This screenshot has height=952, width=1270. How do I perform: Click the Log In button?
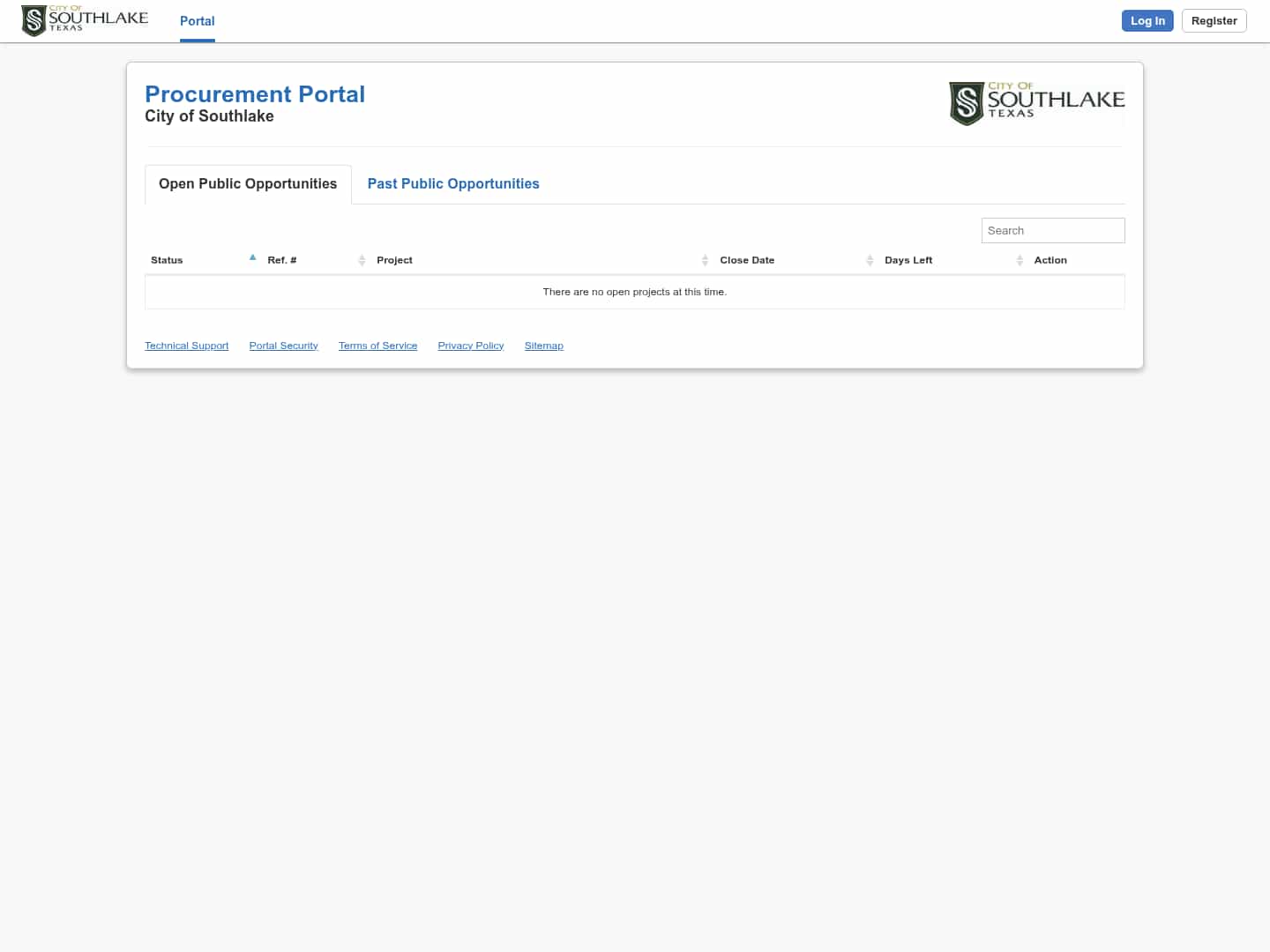click(1147, 20)
